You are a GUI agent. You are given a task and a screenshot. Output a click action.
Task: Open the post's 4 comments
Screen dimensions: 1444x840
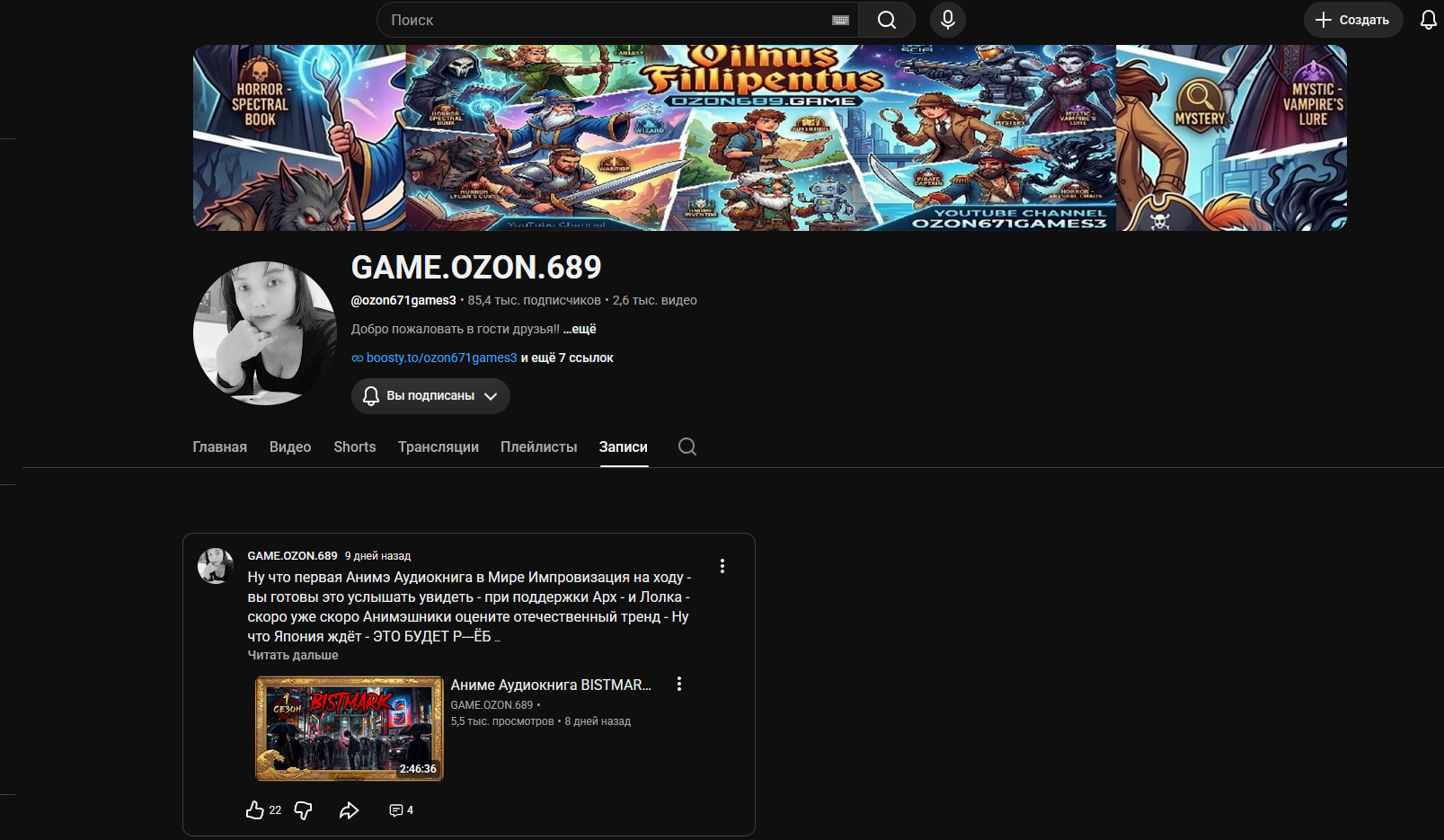click(401, 810)
